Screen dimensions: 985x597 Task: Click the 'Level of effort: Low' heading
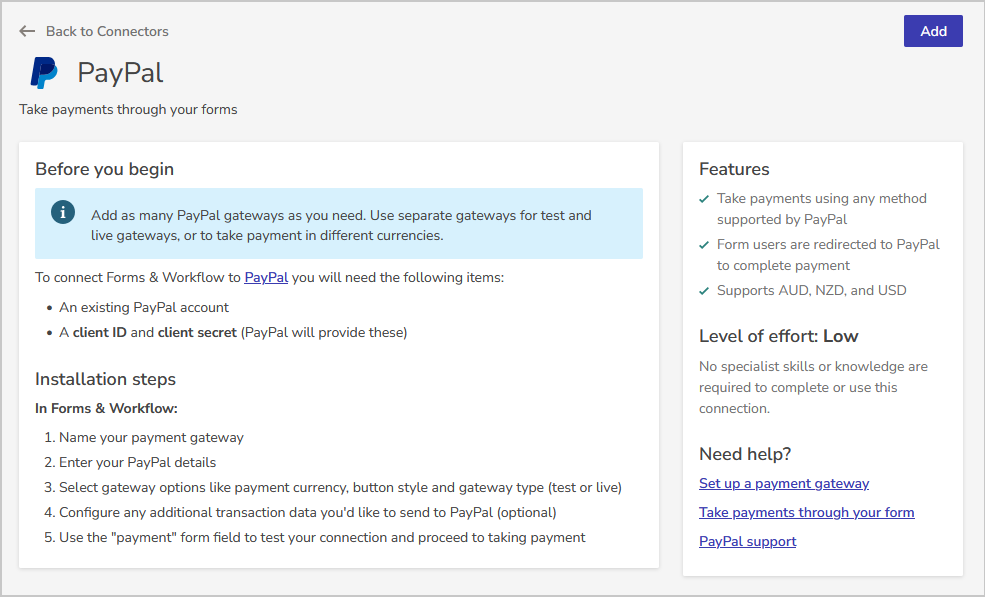(x=778, y=336)
